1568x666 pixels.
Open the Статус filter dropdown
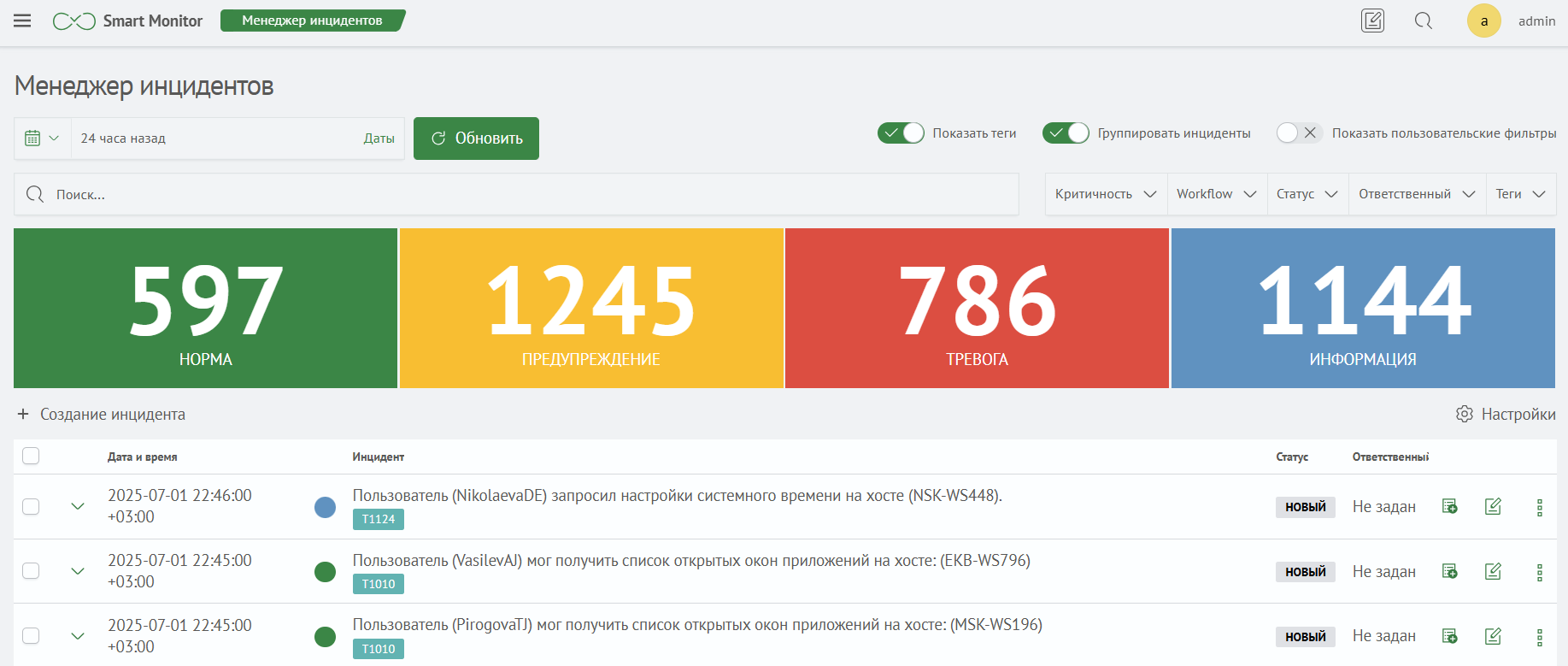coord(1307,194)
